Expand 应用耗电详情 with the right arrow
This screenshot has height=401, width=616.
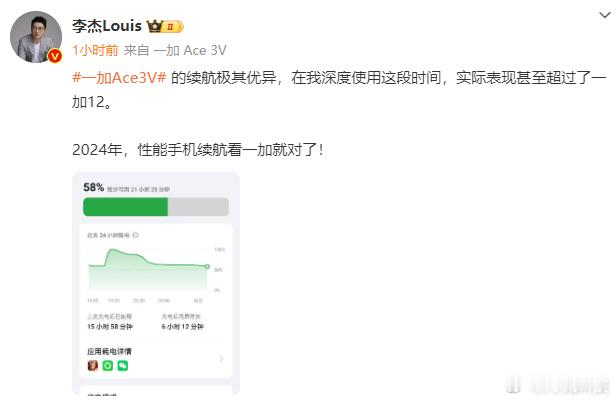point(221,358)
